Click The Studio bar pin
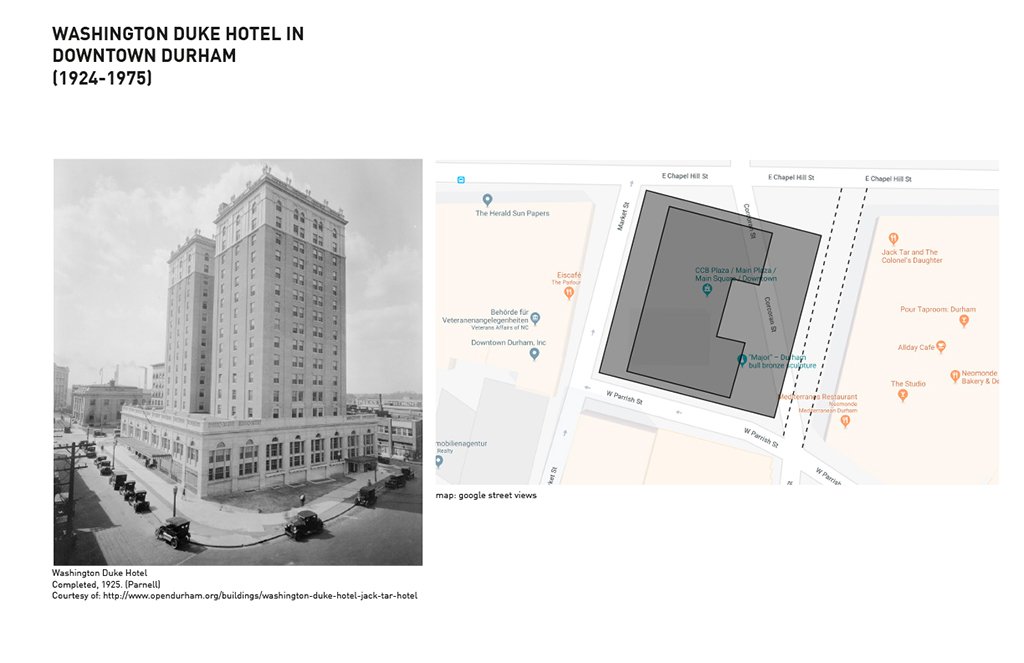This screenshot has height=663, width=1024. tap(903, 395)
